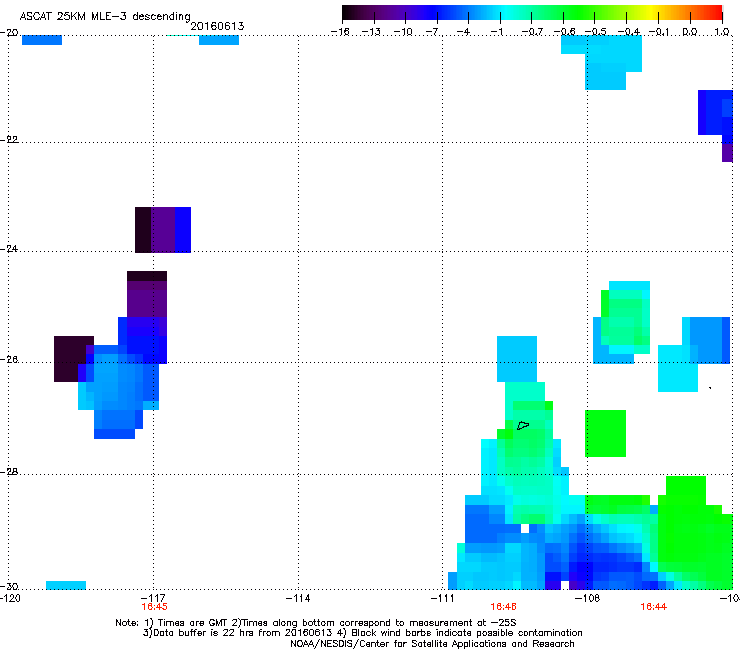Screen dimensions: 740x650
Task: Click the '-117' longitude axis label
Action: click(153, 598)
